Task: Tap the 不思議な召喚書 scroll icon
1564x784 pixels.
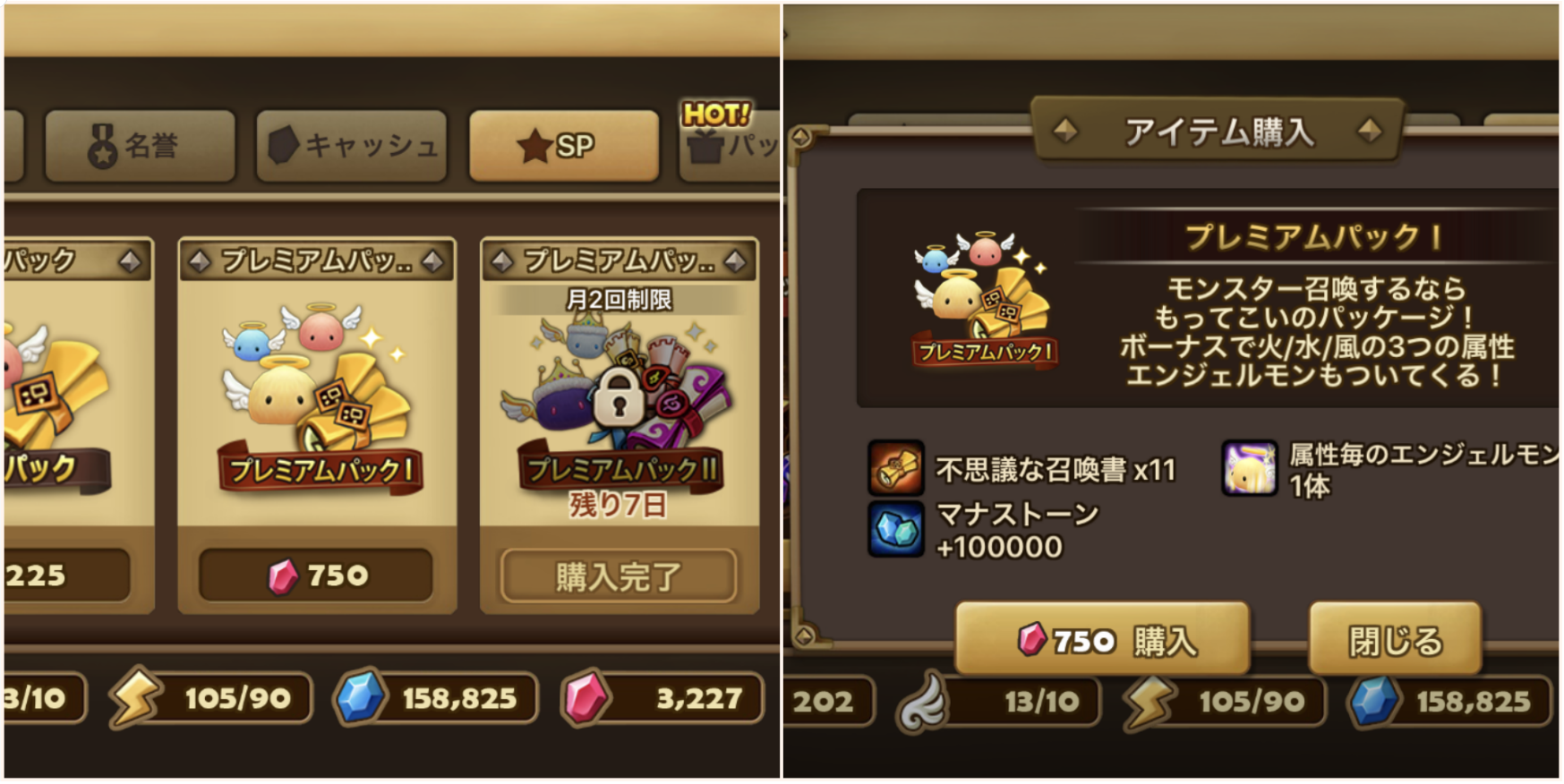Action: [x=895, y=468]
